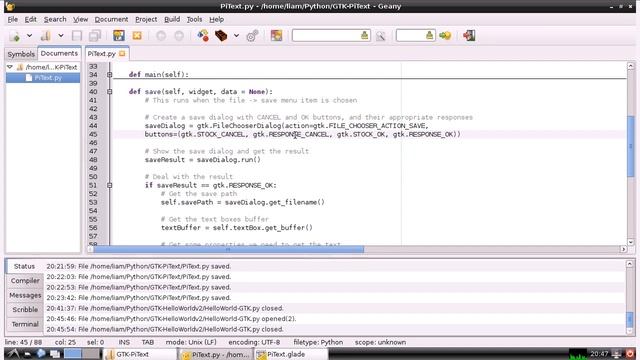The height and width of the screenshot is (360, 640).
Task: Switch to PiText.py taskbar window button
Action: click(x=215, y=354)
